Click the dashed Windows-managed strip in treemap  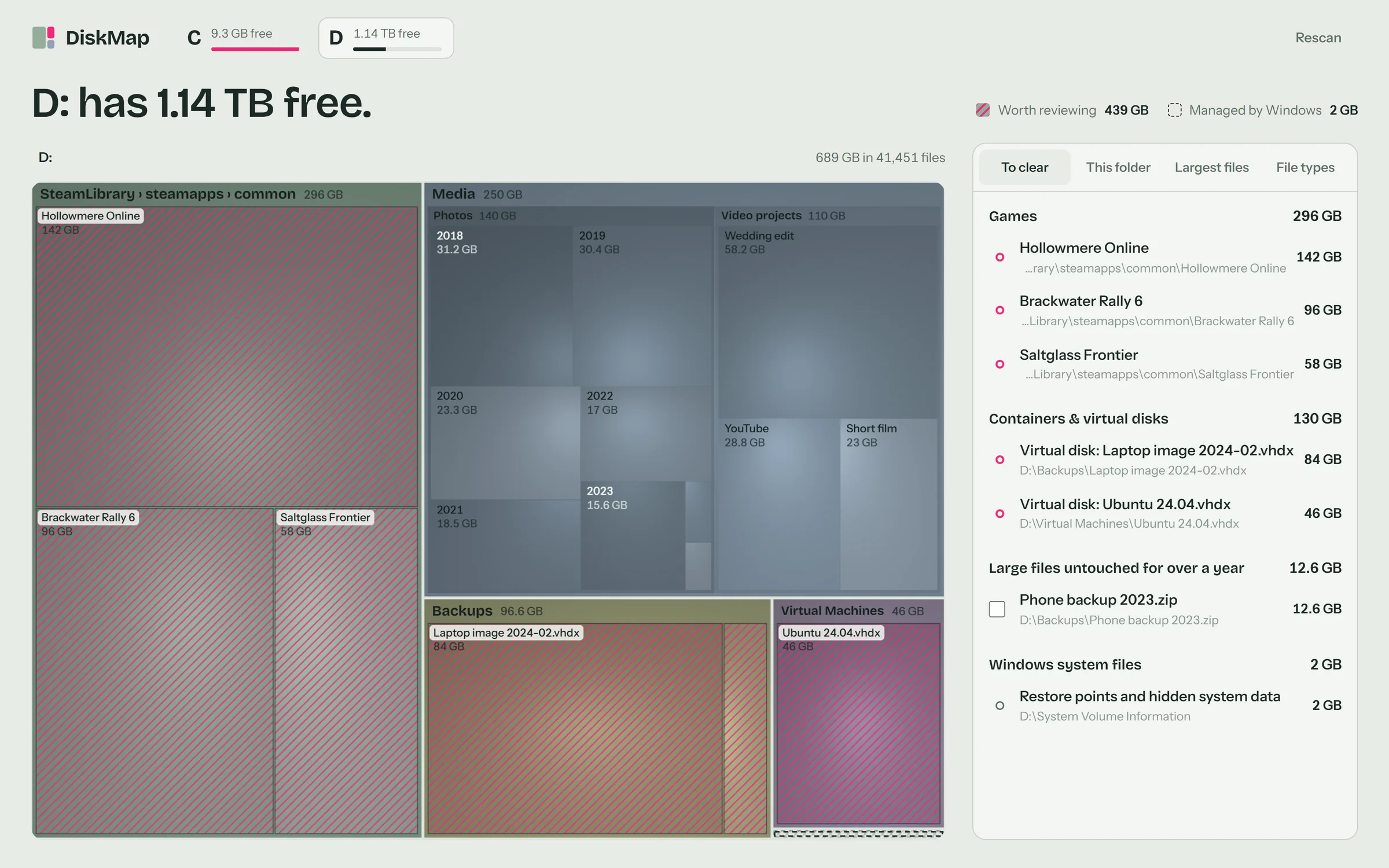coord(859,834)
